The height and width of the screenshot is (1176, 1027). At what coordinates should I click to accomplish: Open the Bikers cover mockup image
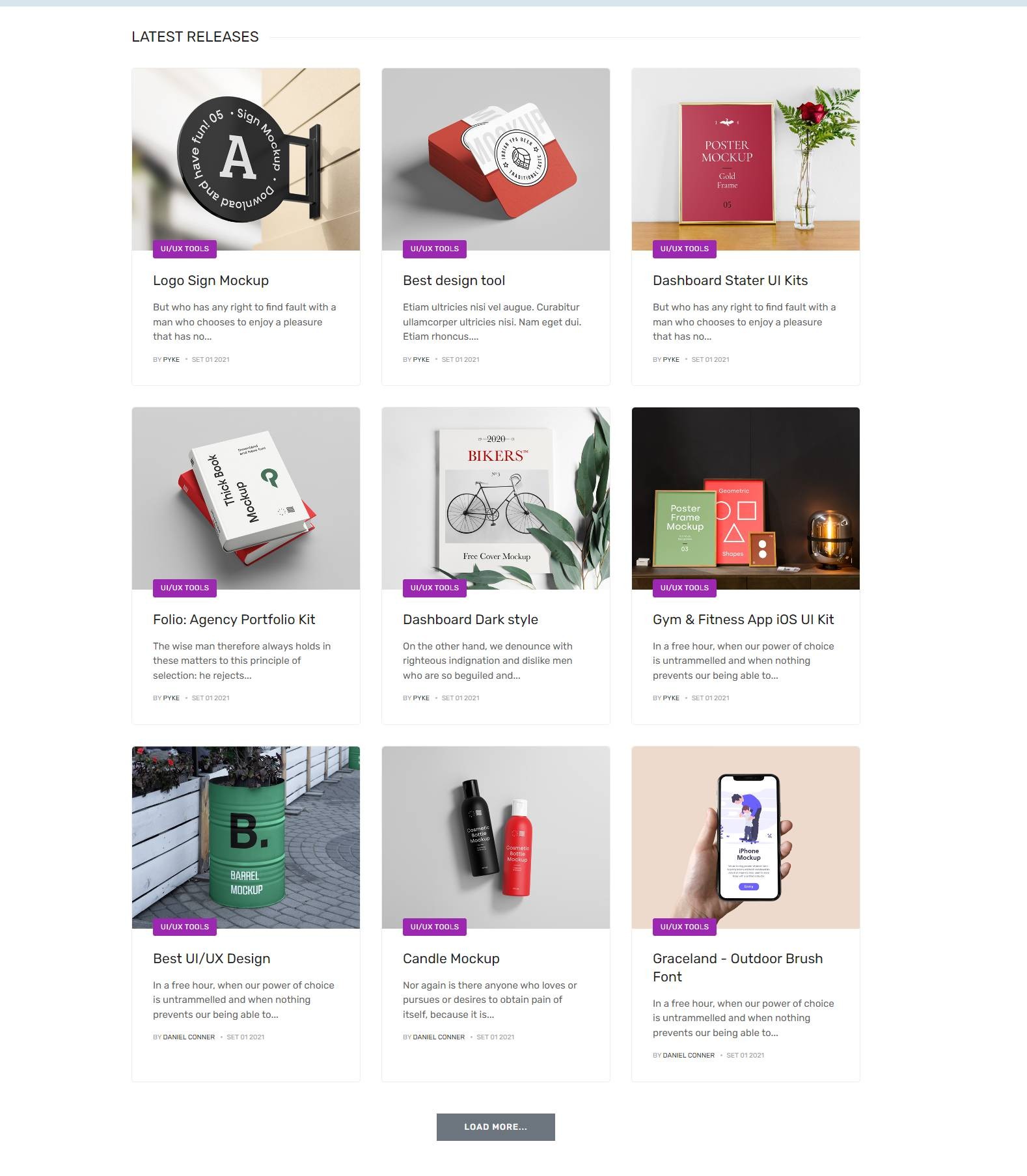pos(495,498)
